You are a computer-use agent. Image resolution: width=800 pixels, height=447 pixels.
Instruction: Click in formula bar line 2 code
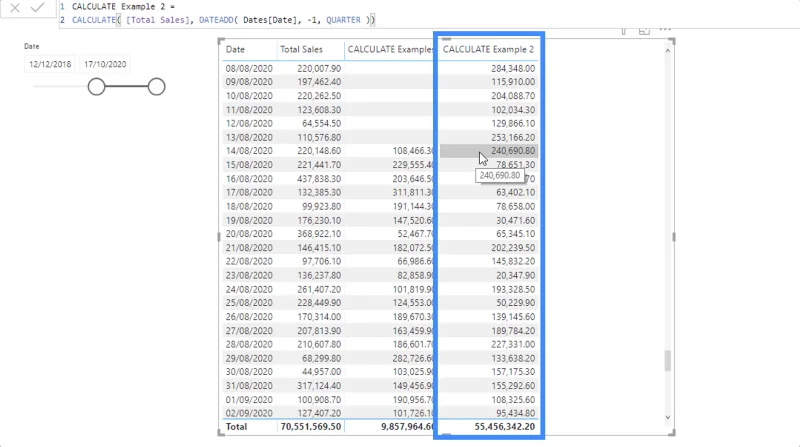coord(223,20)
